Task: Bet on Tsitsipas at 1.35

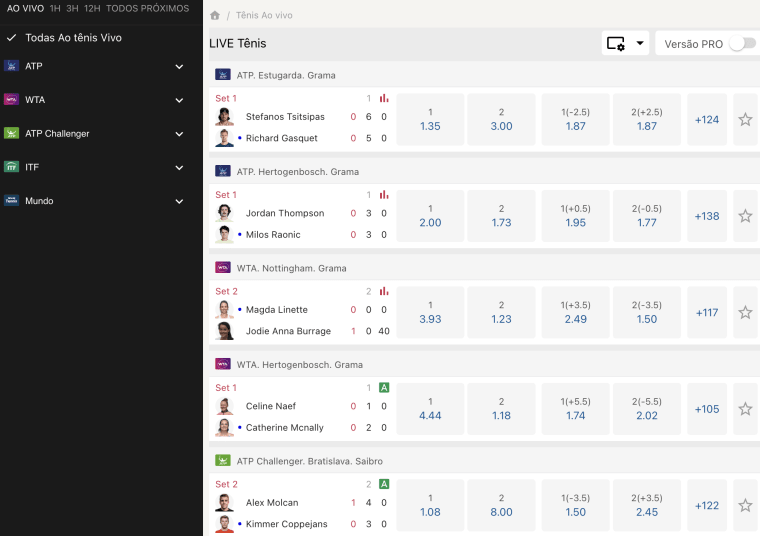Action: coord(430,120)
